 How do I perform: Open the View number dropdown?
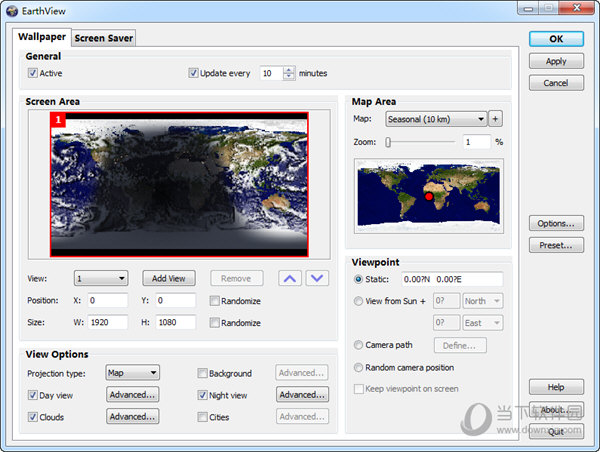[x=101, y=278]
